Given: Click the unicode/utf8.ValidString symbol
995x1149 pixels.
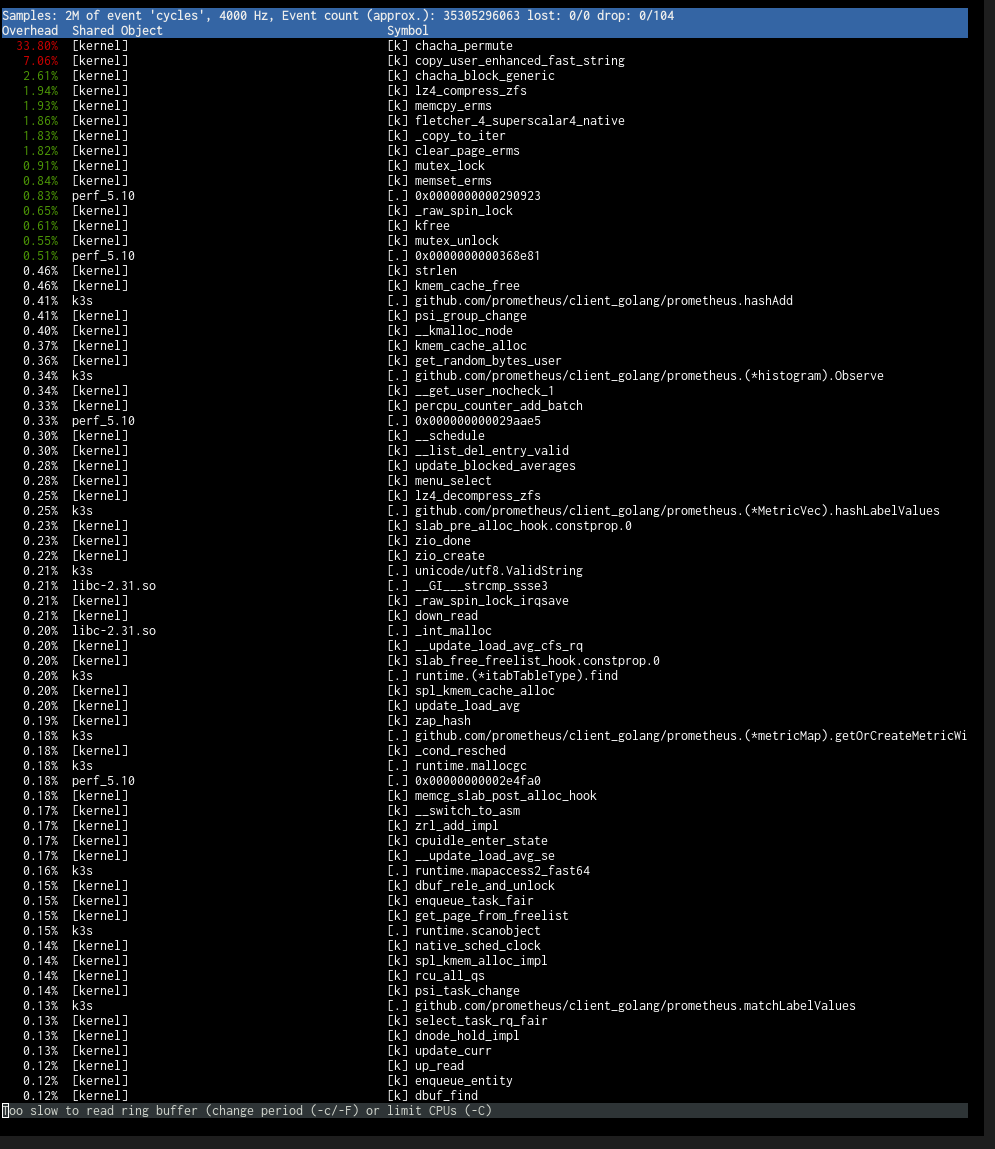Looking at the screenshot, I should [x=498, y=572].
